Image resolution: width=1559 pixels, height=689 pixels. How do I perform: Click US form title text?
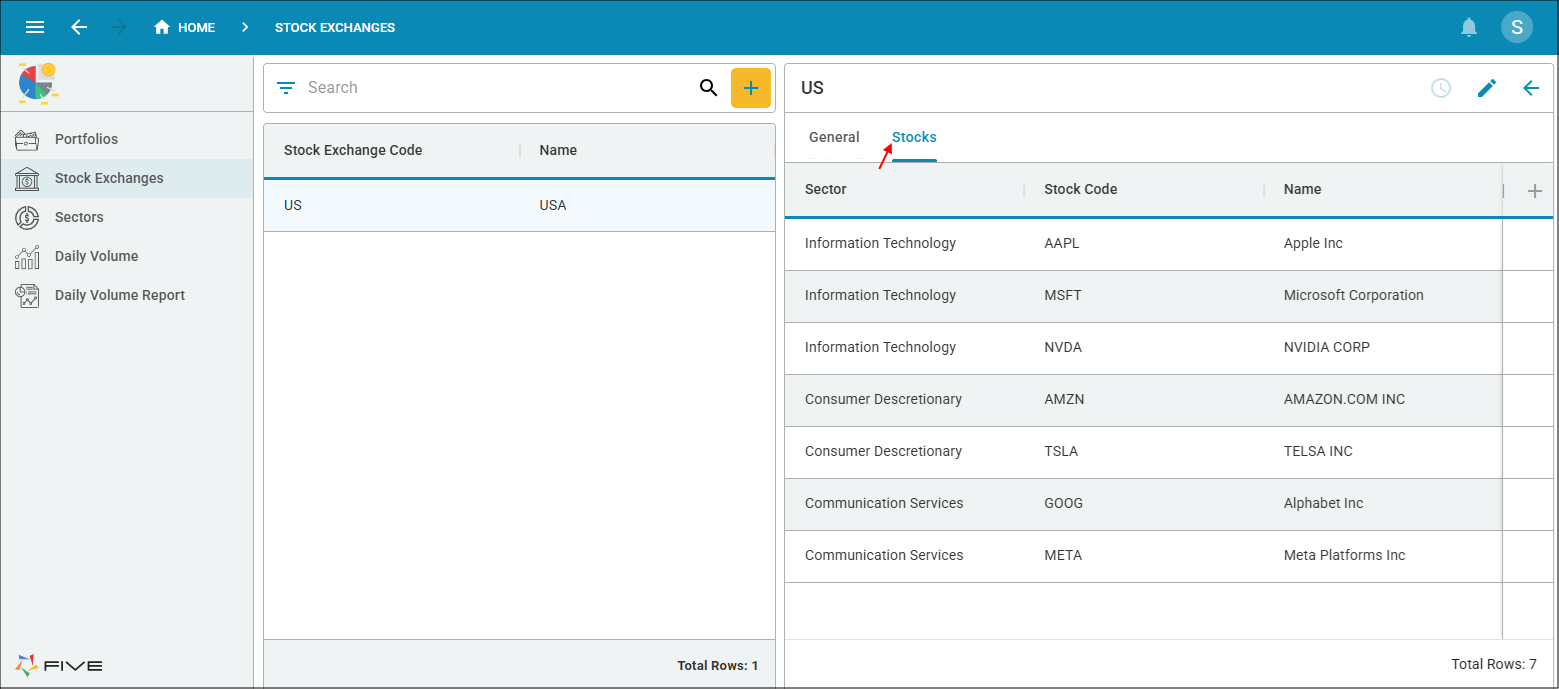(x=812, y=88)
